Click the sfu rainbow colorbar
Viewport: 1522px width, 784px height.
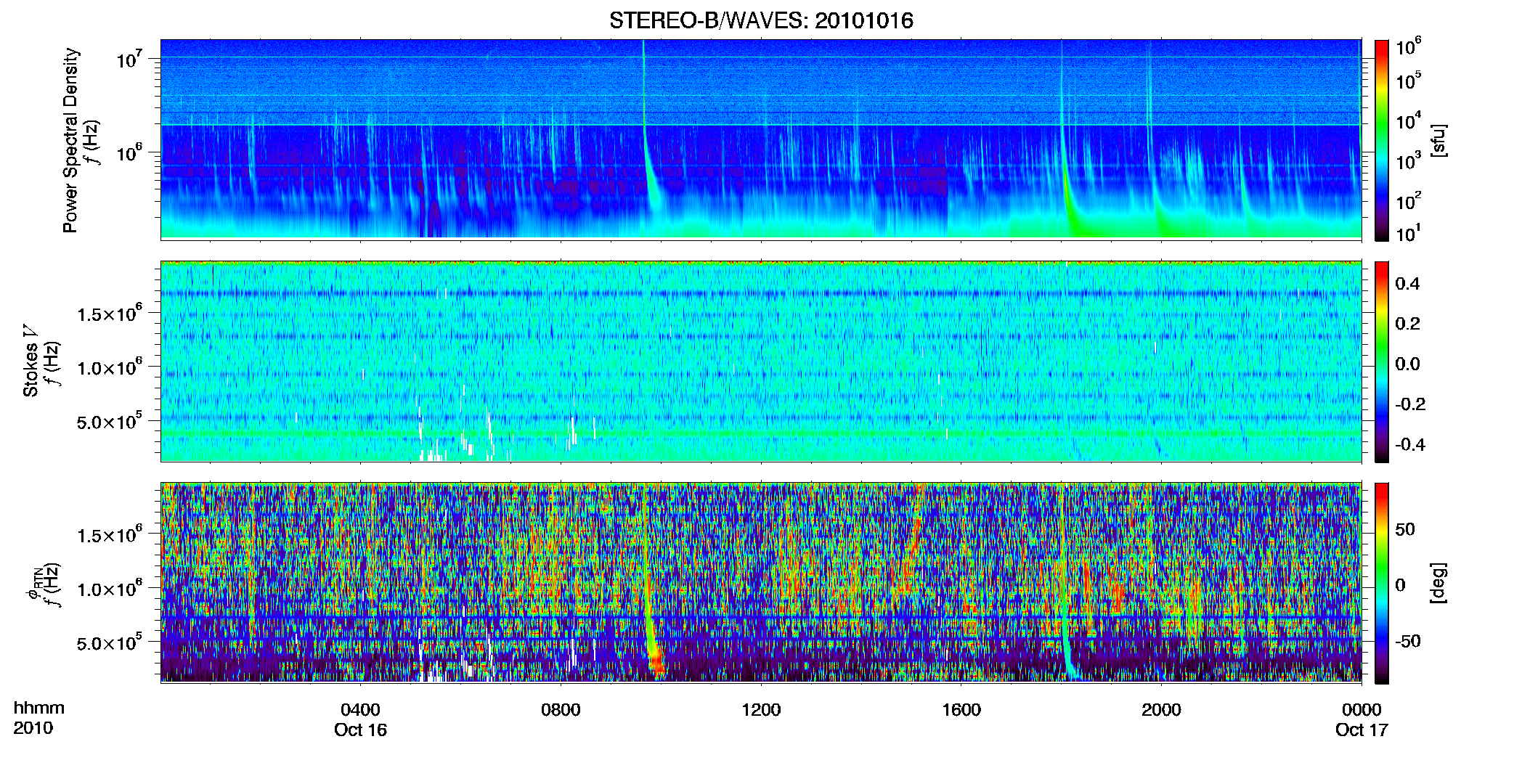point(1382,140)
